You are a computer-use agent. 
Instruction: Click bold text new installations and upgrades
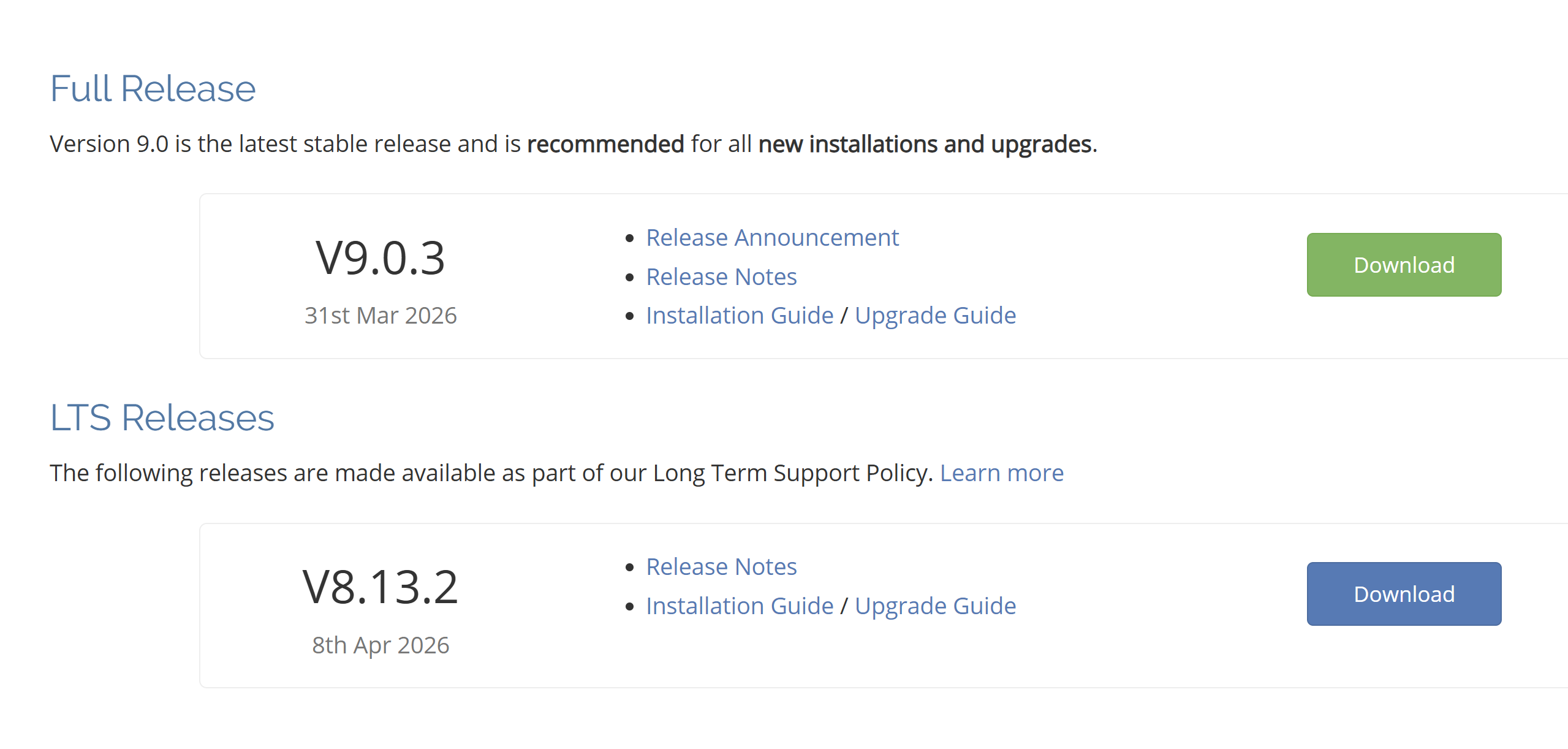(925, 145)
